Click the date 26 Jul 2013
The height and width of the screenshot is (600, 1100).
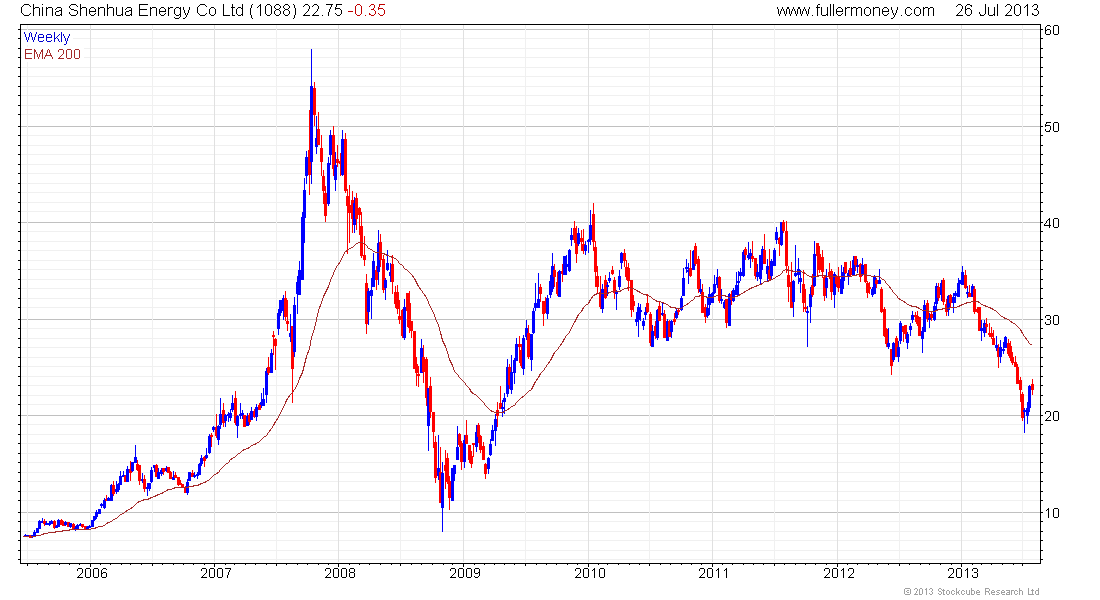(x=997, y=11)
